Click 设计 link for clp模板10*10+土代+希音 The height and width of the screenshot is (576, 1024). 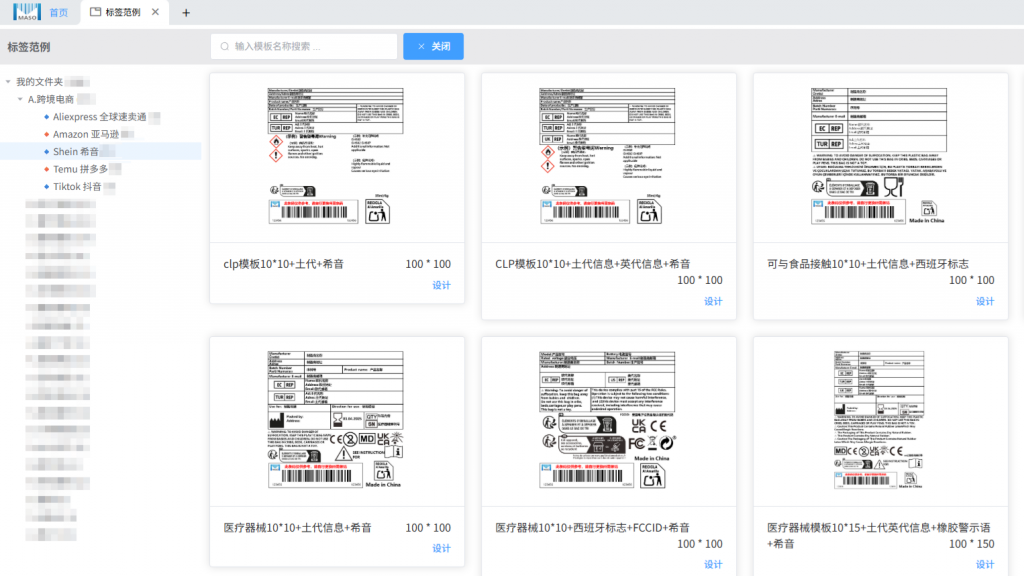coord(441,285)
